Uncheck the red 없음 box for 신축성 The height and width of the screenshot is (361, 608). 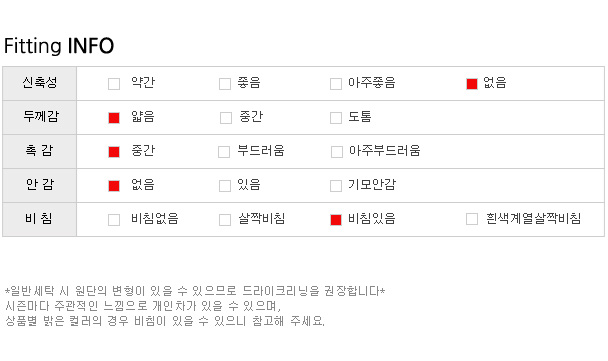point(472,84)
